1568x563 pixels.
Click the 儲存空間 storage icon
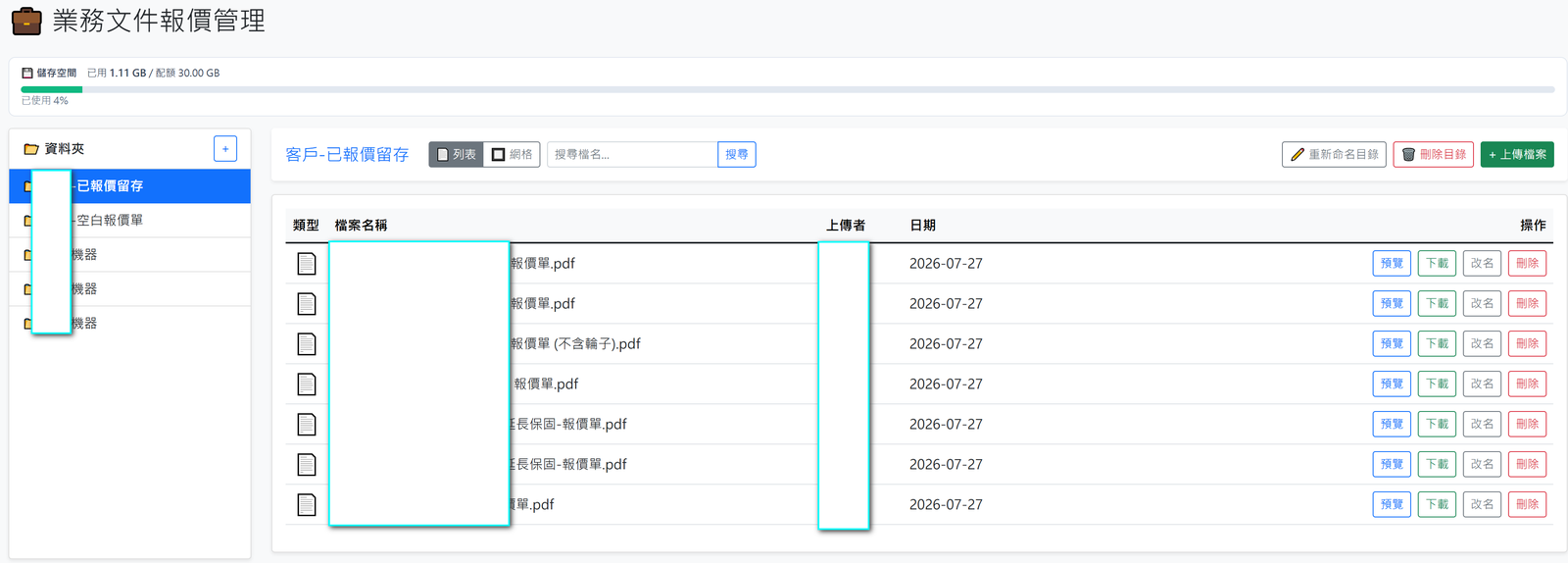(x=27, y=73)
